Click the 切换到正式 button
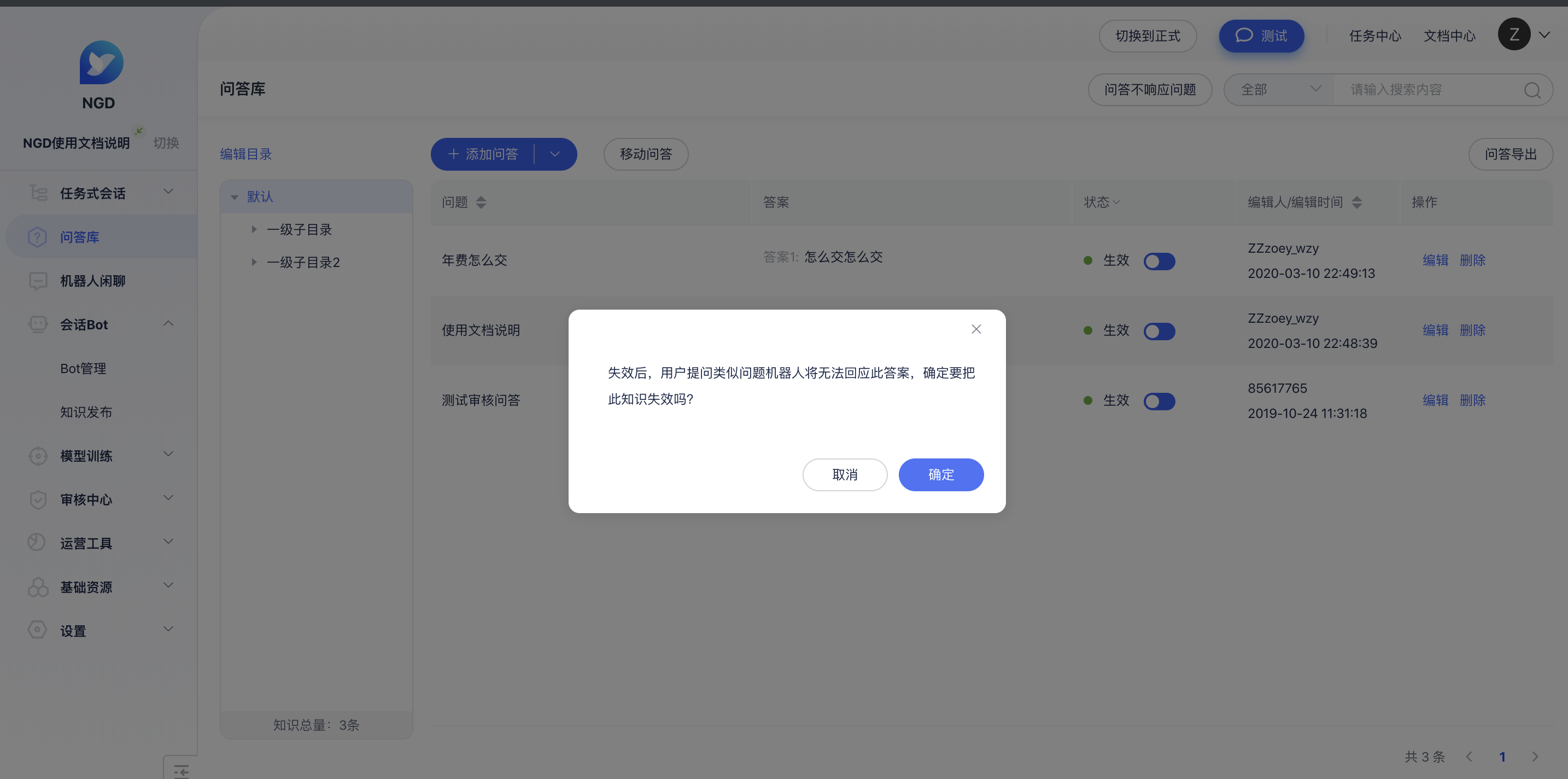Image resolution: width=1568 pixels, height=779 pixels. click(1148, 36)
